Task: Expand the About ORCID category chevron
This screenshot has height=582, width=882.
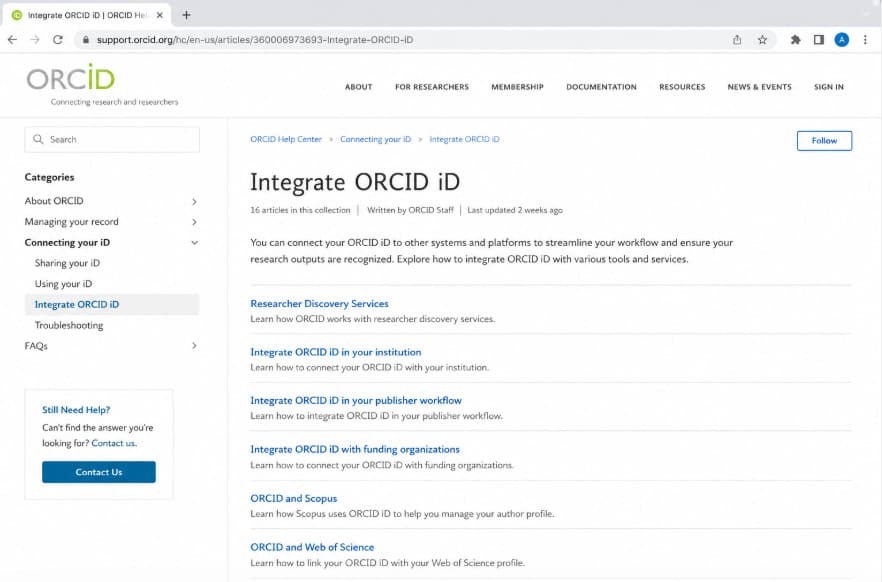Action: point(194,201)
